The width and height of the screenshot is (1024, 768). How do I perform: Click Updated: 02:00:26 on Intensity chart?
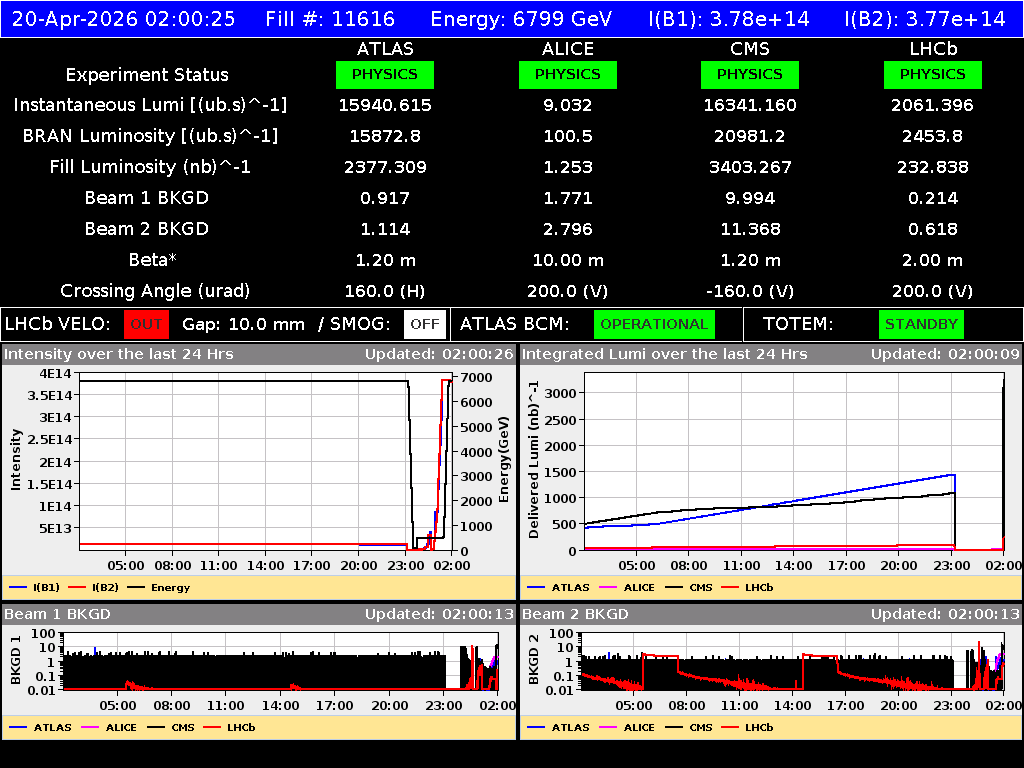[440, 354]
